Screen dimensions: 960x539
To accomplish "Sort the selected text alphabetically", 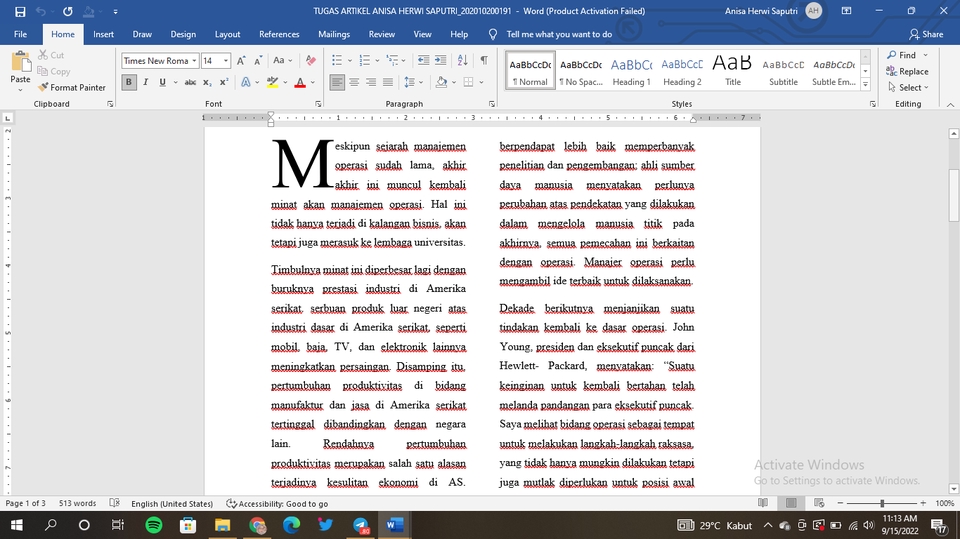I will (x=461, y=61).
